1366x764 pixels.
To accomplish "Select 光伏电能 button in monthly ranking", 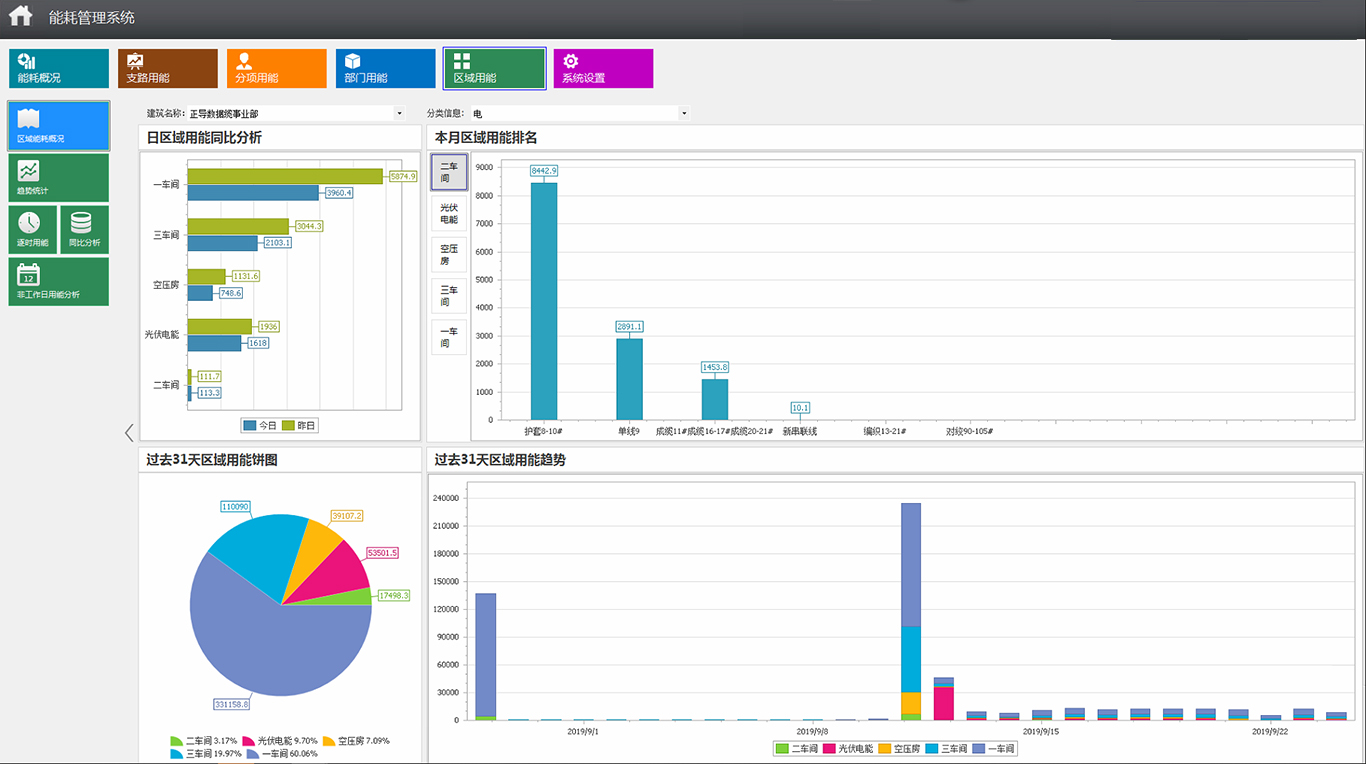I will [x=449, y=213].
